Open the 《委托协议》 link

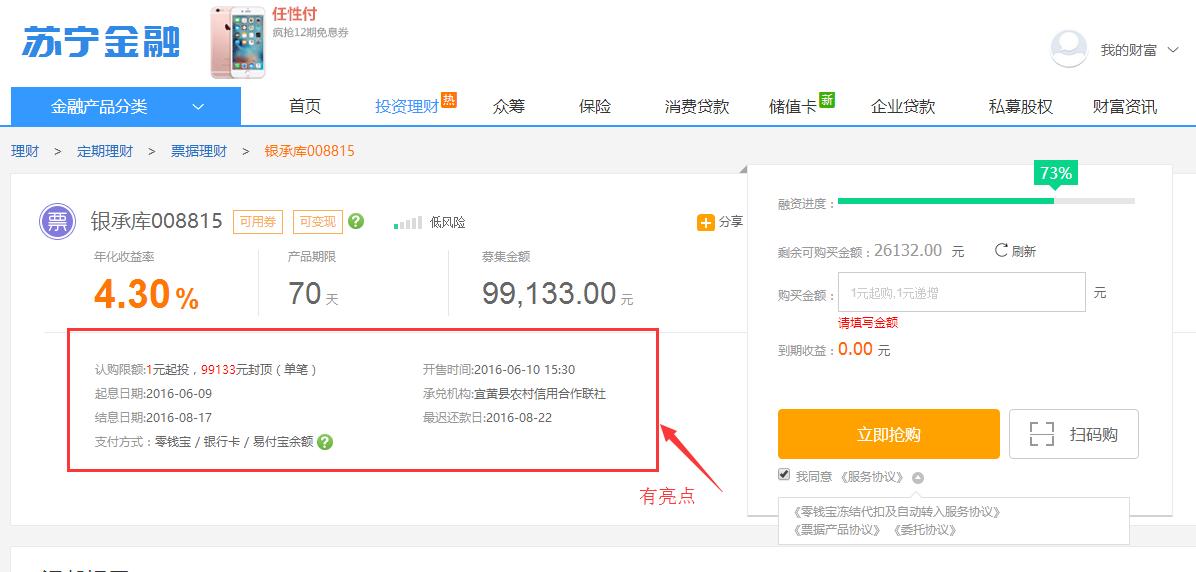pos(926,529)
